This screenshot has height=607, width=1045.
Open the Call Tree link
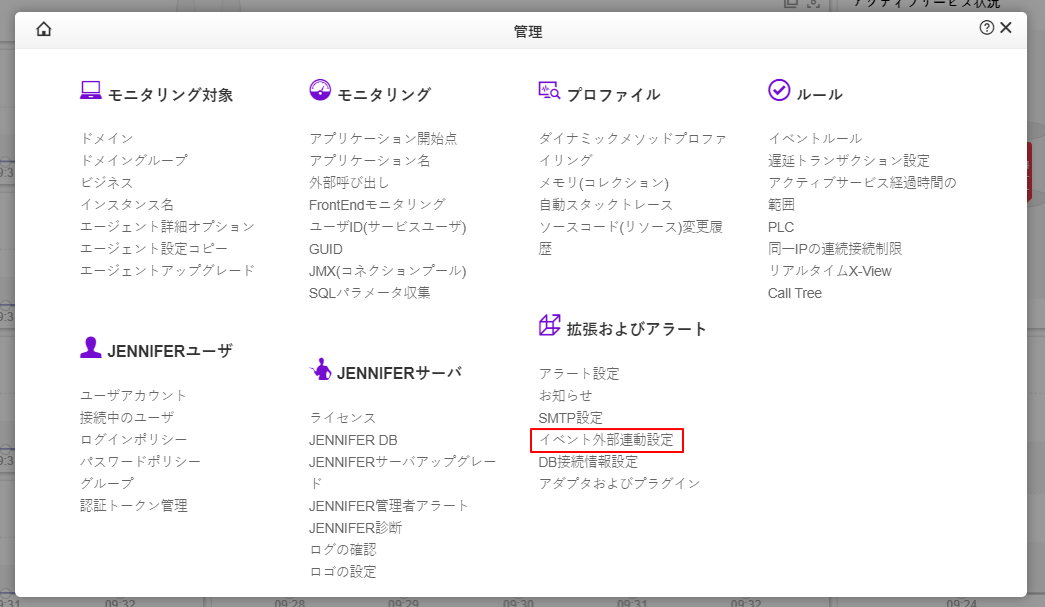795,293
